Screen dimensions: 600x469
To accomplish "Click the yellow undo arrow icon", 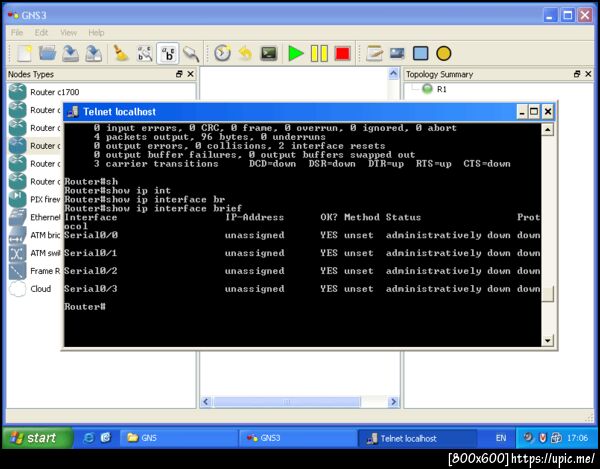I will (245, 53).
